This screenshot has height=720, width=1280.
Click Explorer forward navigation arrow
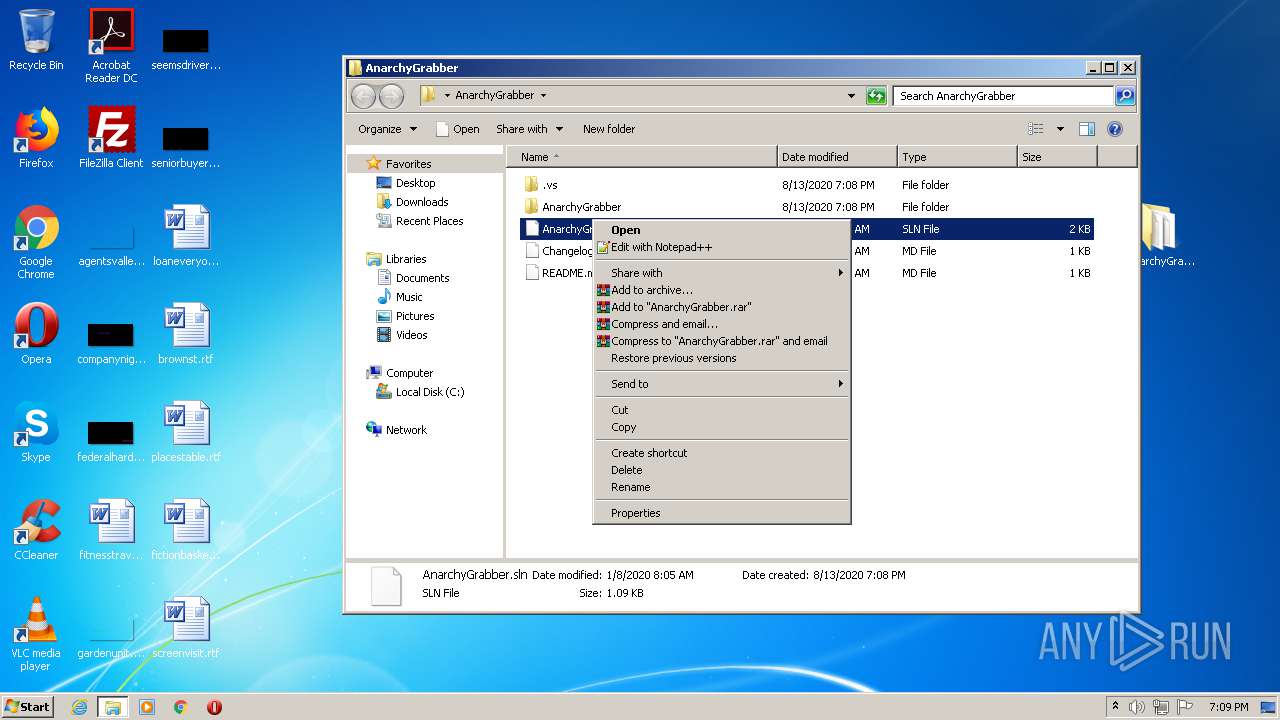click(x=391, y=96)
